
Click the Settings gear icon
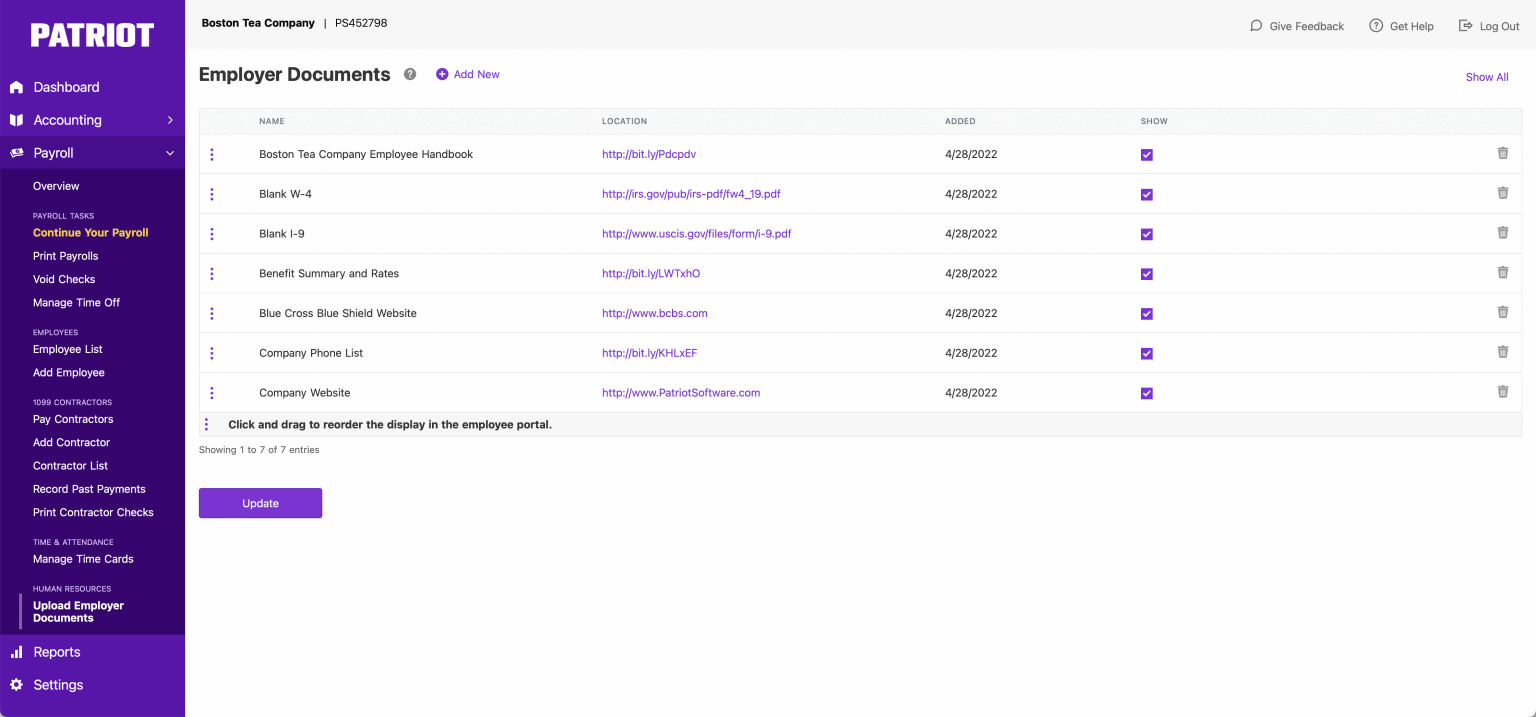pyautogui.click(x=16, y=685)
